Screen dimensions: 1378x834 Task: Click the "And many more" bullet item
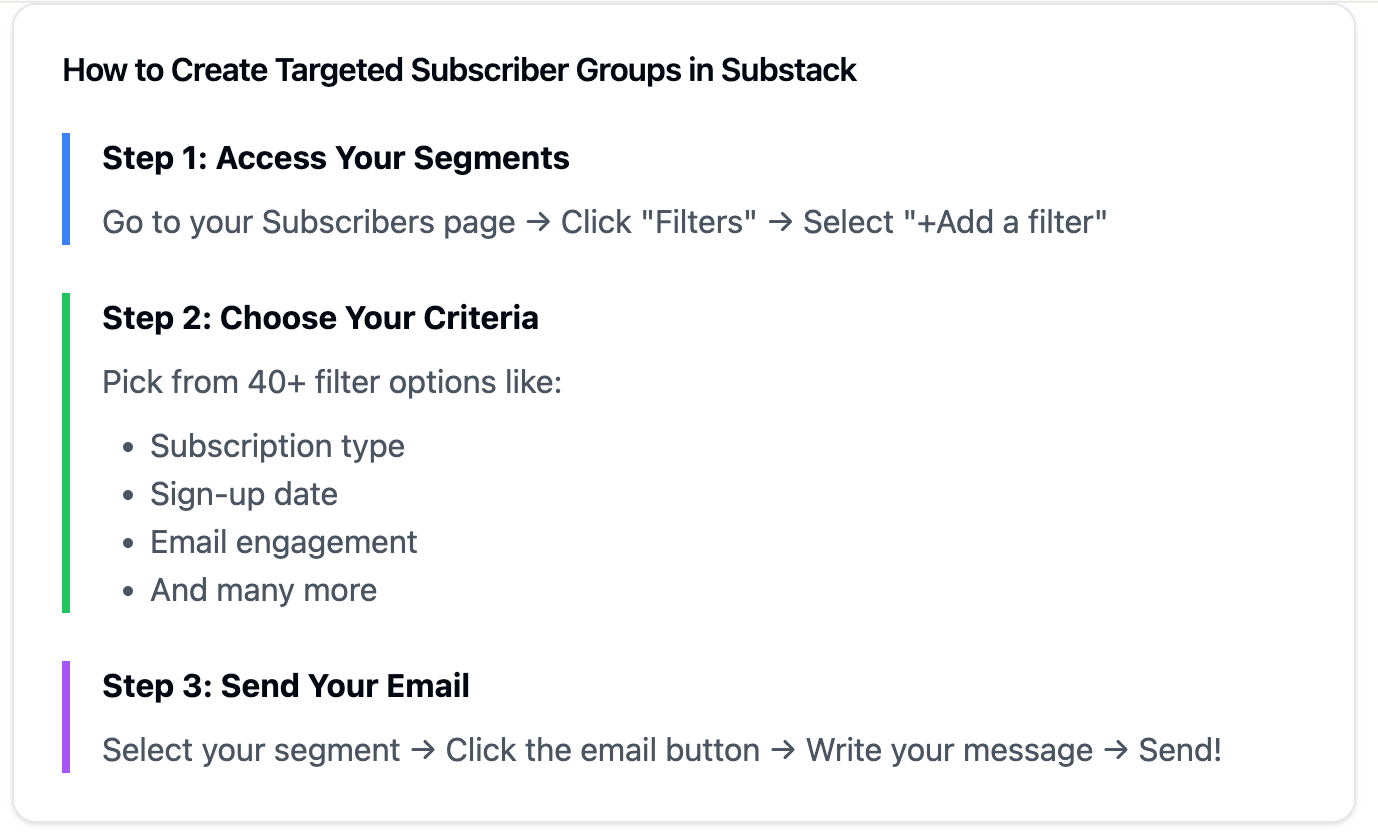[264, 590]
